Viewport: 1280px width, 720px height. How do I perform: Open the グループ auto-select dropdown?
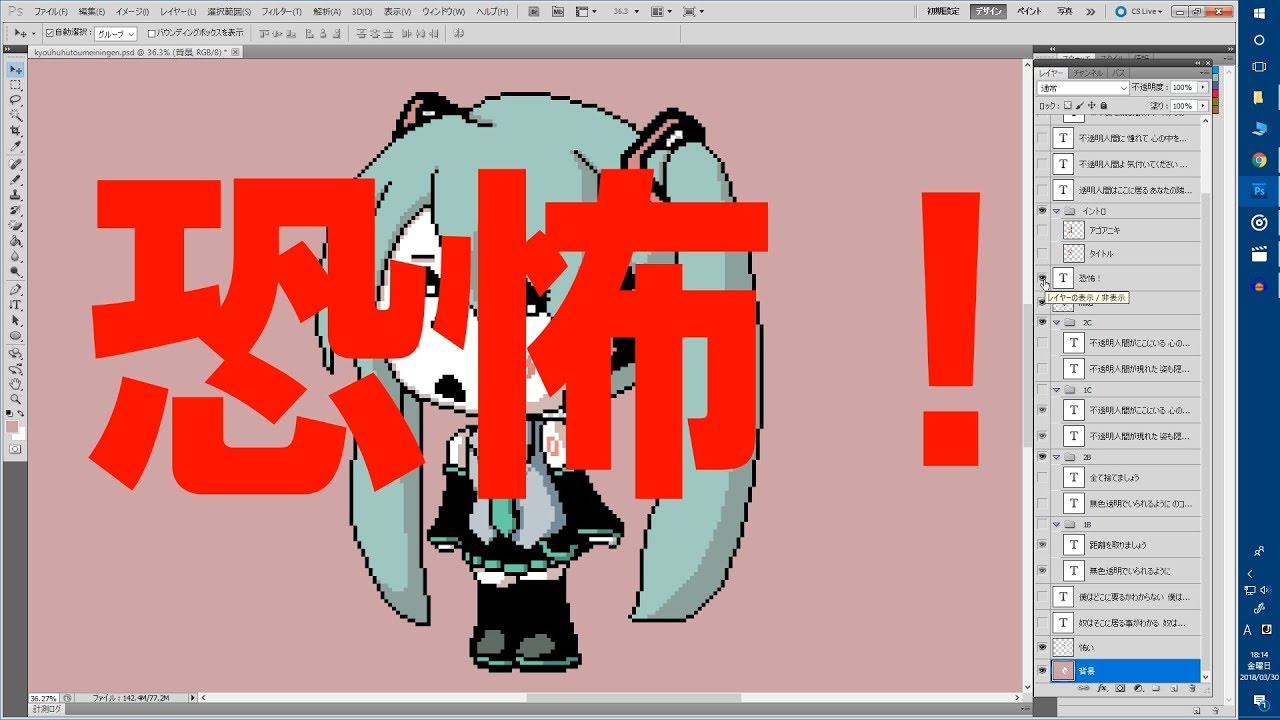tap(116, 33)
